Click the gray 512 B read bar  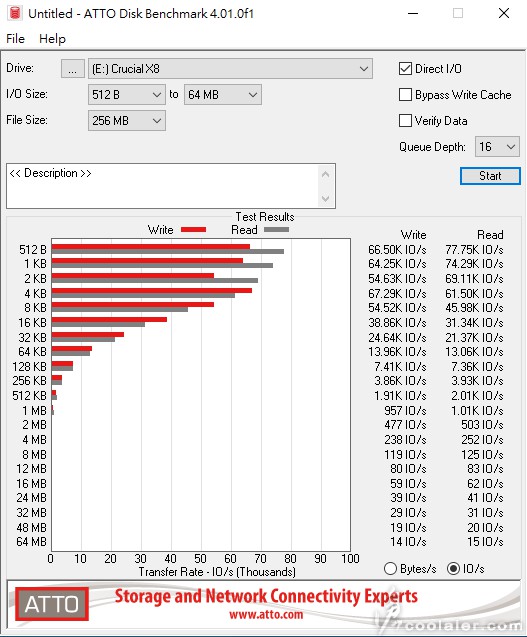(168, 251)
